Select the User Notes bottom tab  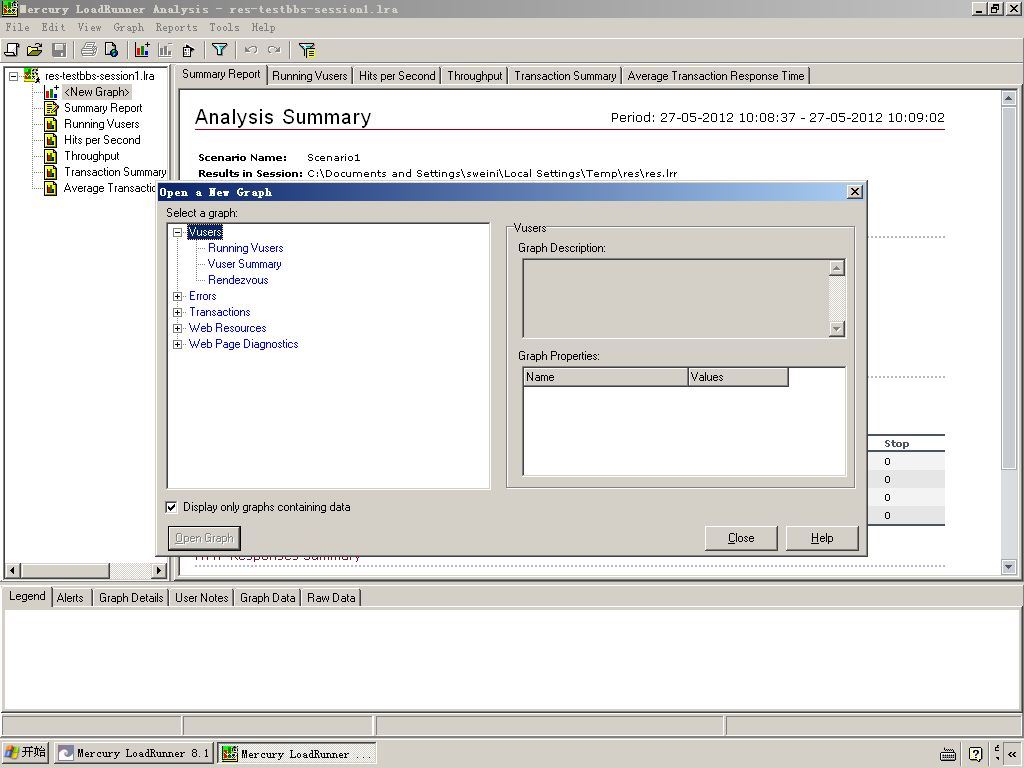pyautogui.click(x=201, y=598)
